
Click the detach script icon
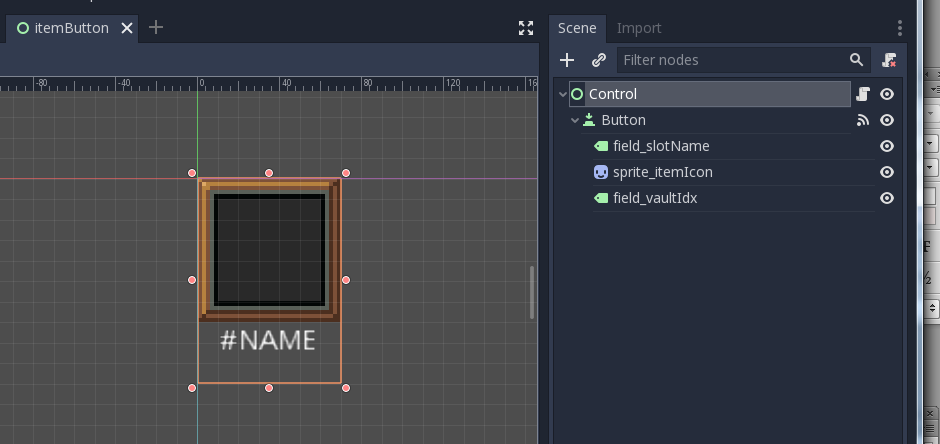pos(889,60)
